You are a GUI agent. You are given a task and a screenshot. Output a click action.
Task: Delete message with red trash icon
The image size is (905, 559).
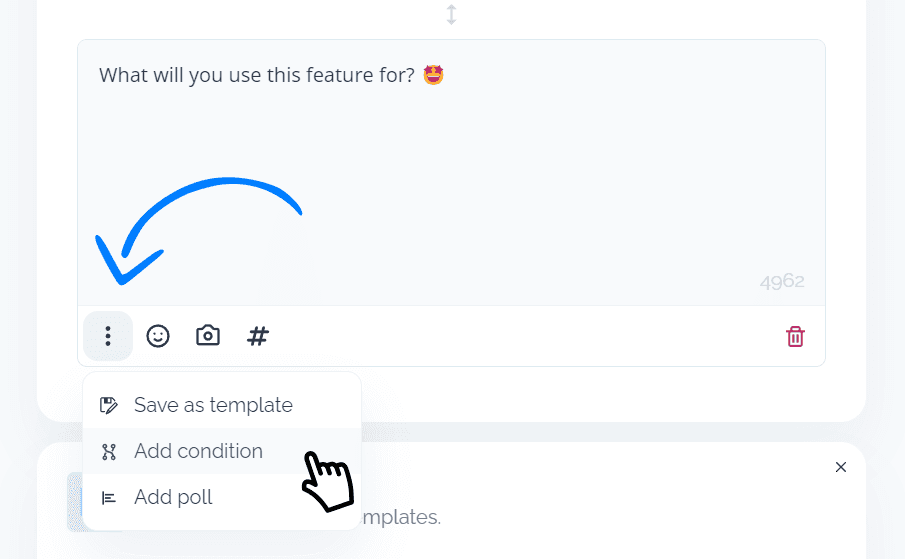point(795,336)
